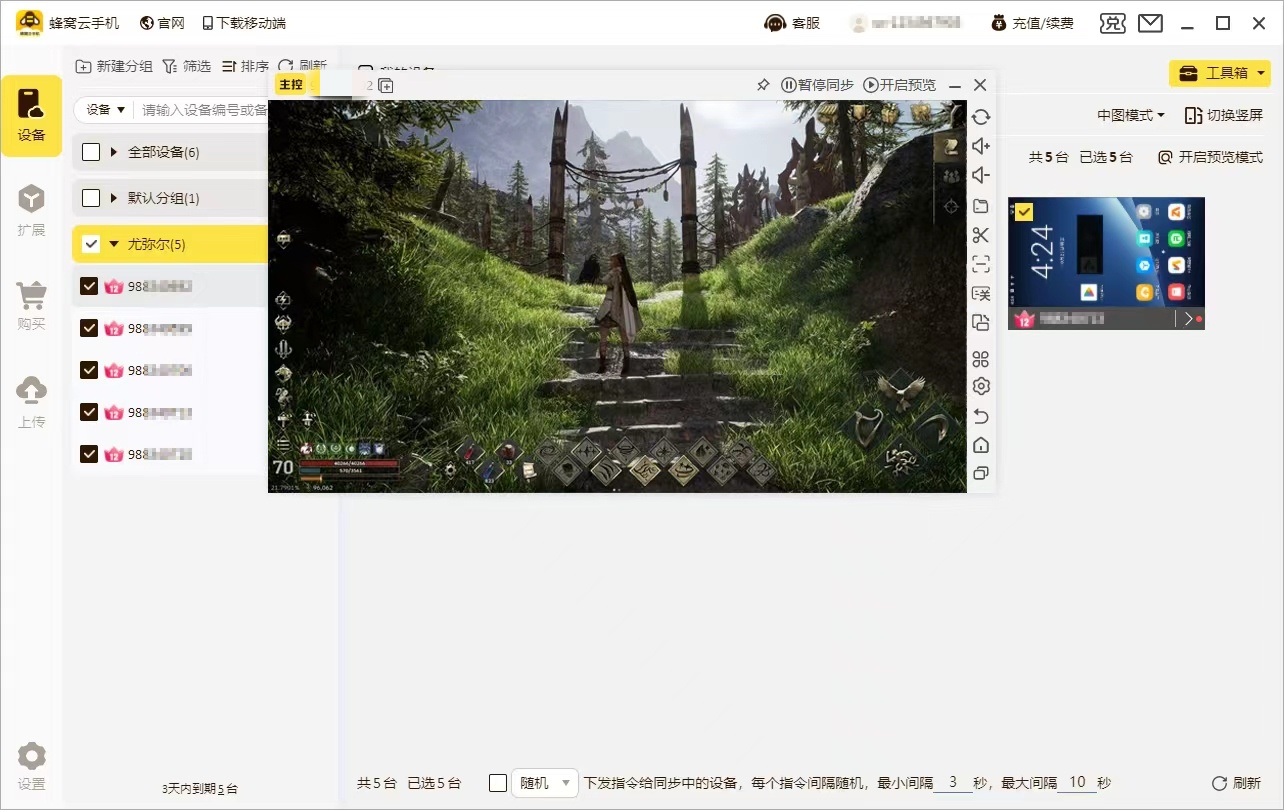Tap the Android home icon
The width and height of the screenshot is (1284, 810).
[981, 445]
